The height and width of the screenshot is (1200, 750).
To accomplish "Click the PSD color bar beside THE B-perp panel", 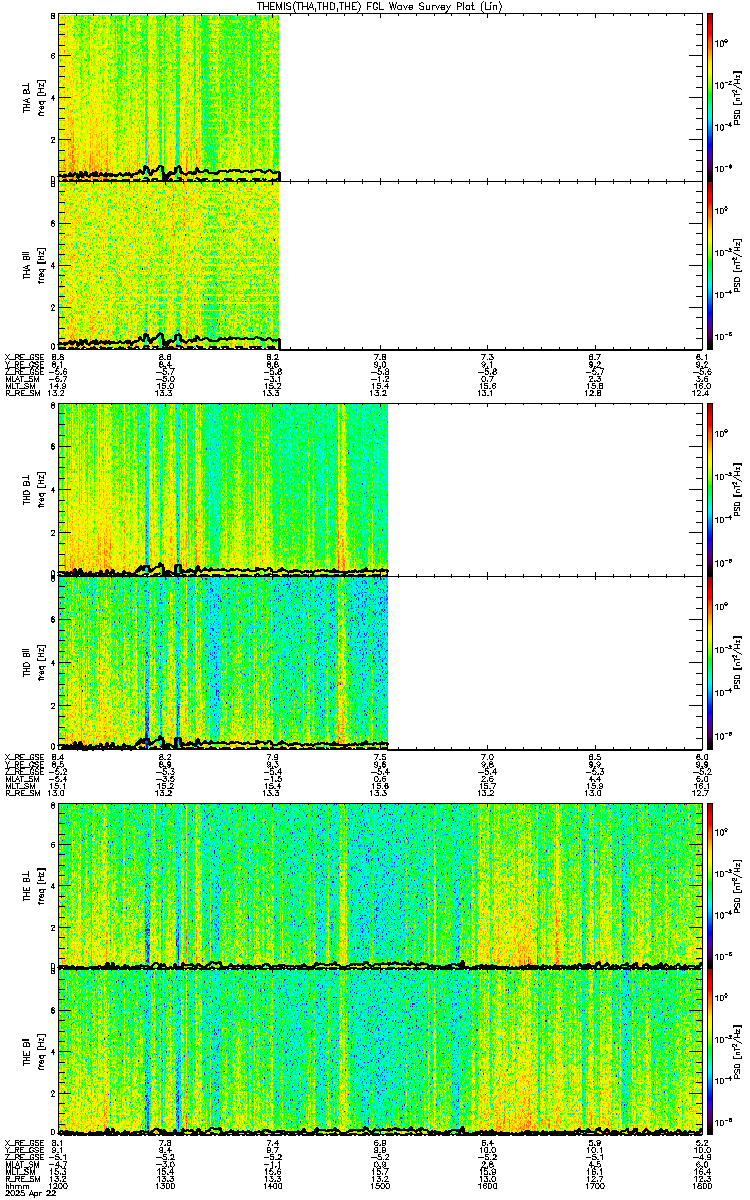I will pos(710,885).
